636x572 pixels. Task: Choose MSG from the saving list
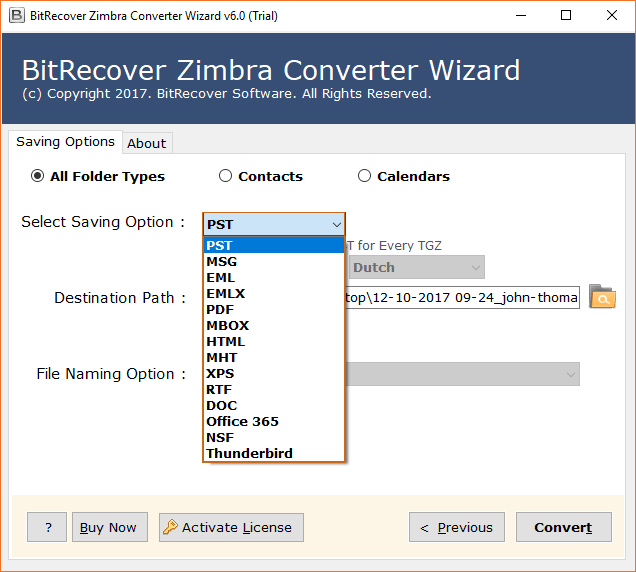(x=274, y=262)
